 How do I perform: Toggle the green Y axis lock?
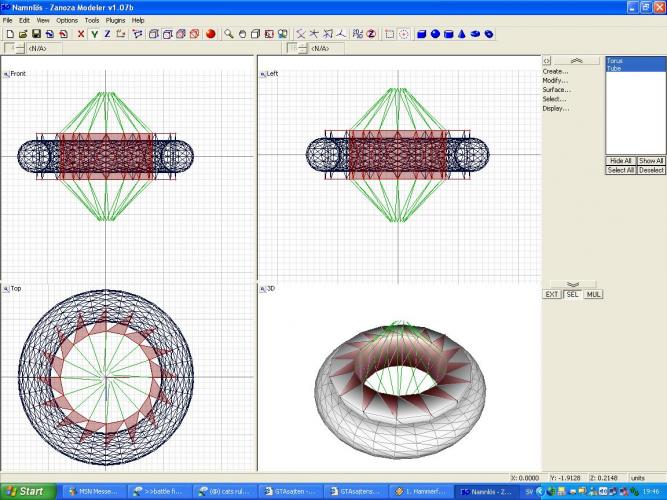click(x=94, y=33)
